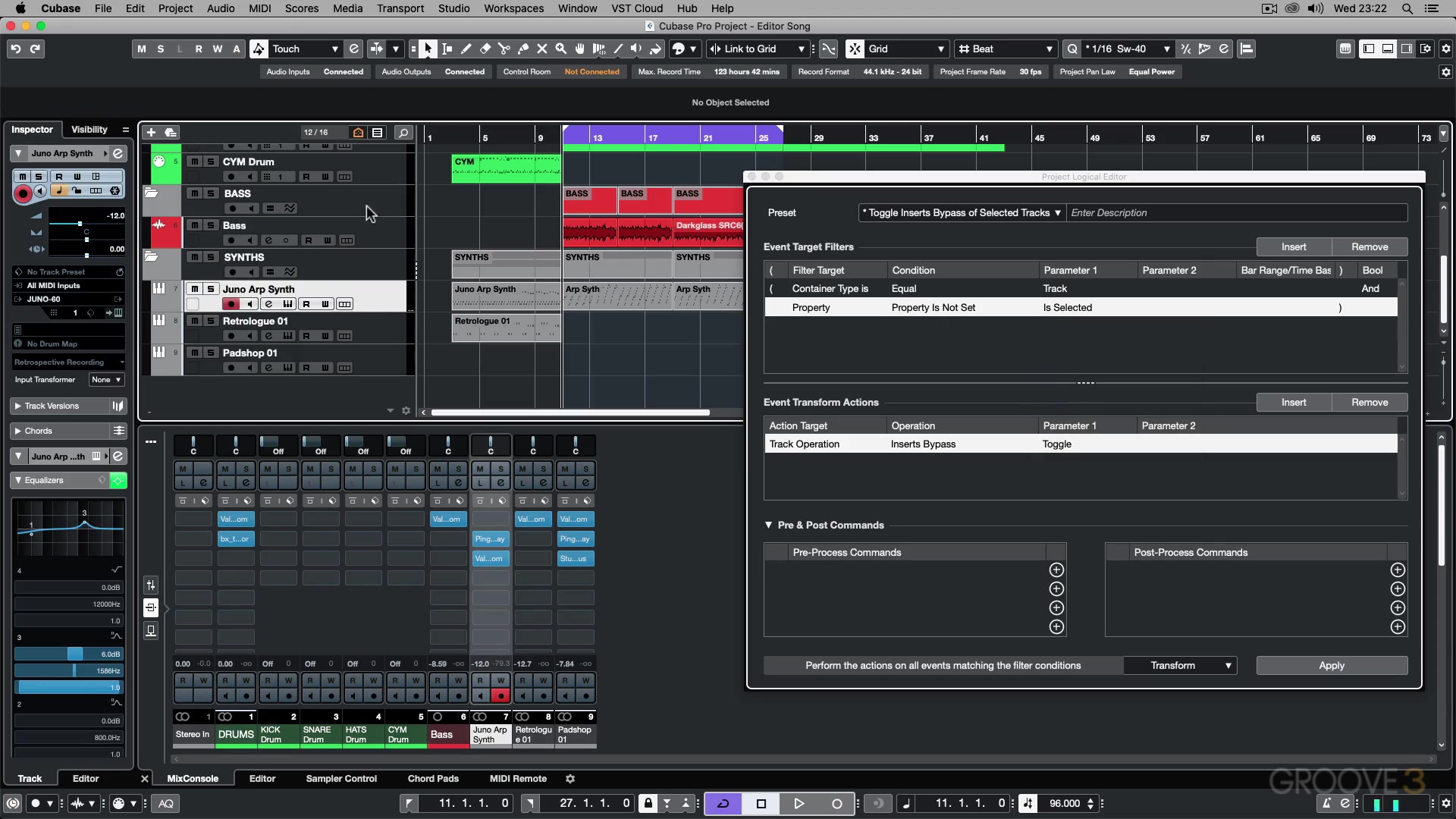Add a Pre-Process Command with the plus icon
Image resolution: width=1456 pixels, height=819 pixels.
[1056, 570]
